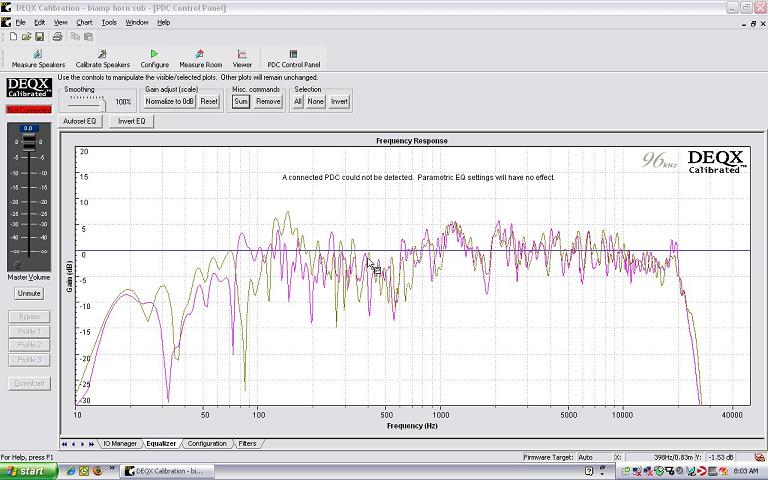Click the Copy icon in toolbar
The height and width of the screenshot is (480, 768).
(x=75, y=37)
